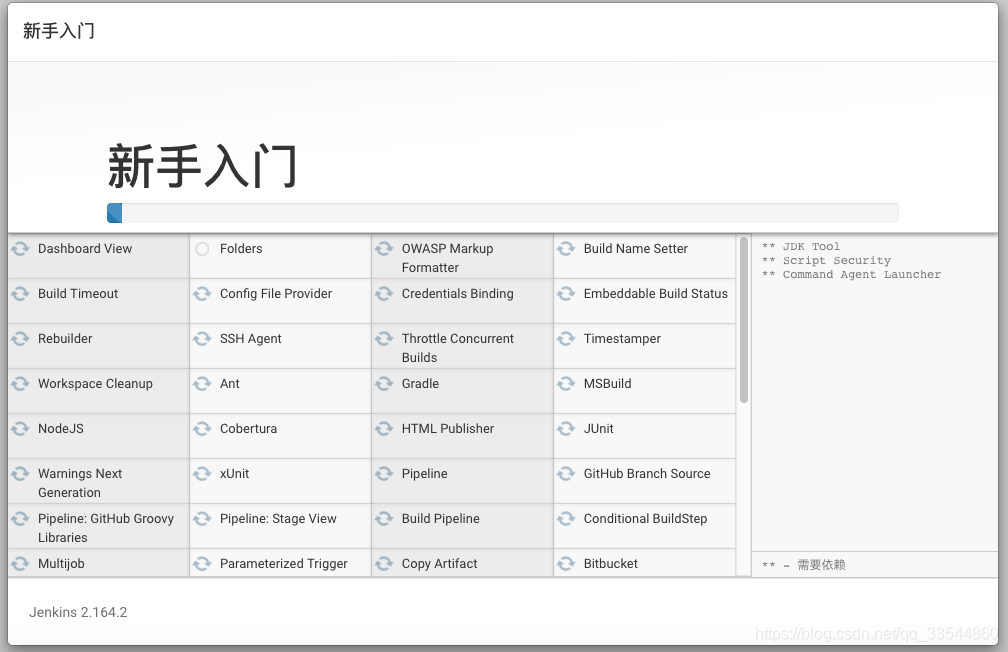Click the sync icon beside Copy Artifact

click(384, 564)
